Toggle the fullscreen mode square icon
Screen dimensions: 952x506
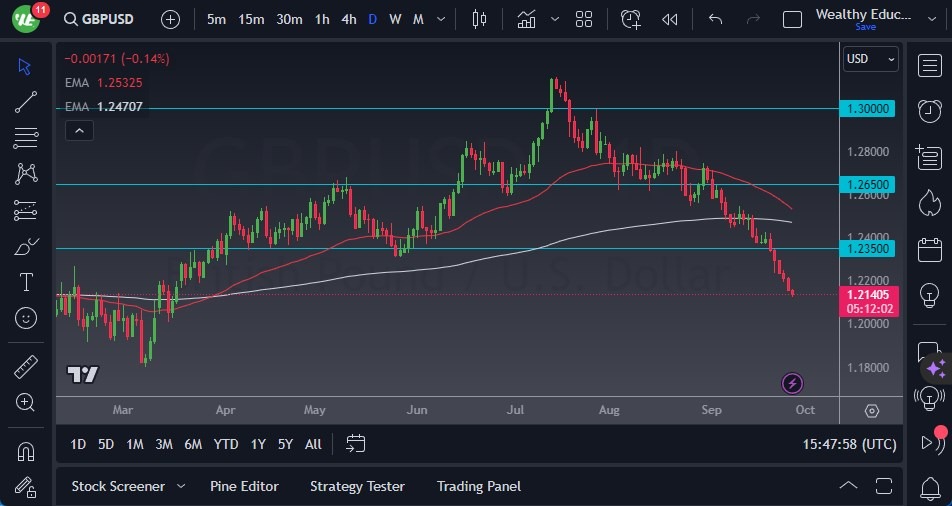point(792,19)
